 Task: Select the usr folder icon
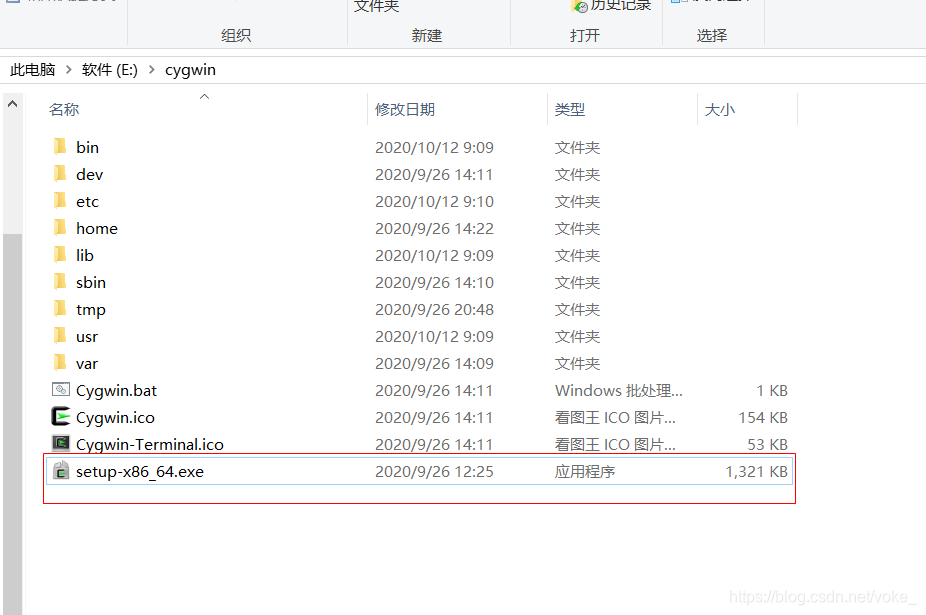(60, 336)
